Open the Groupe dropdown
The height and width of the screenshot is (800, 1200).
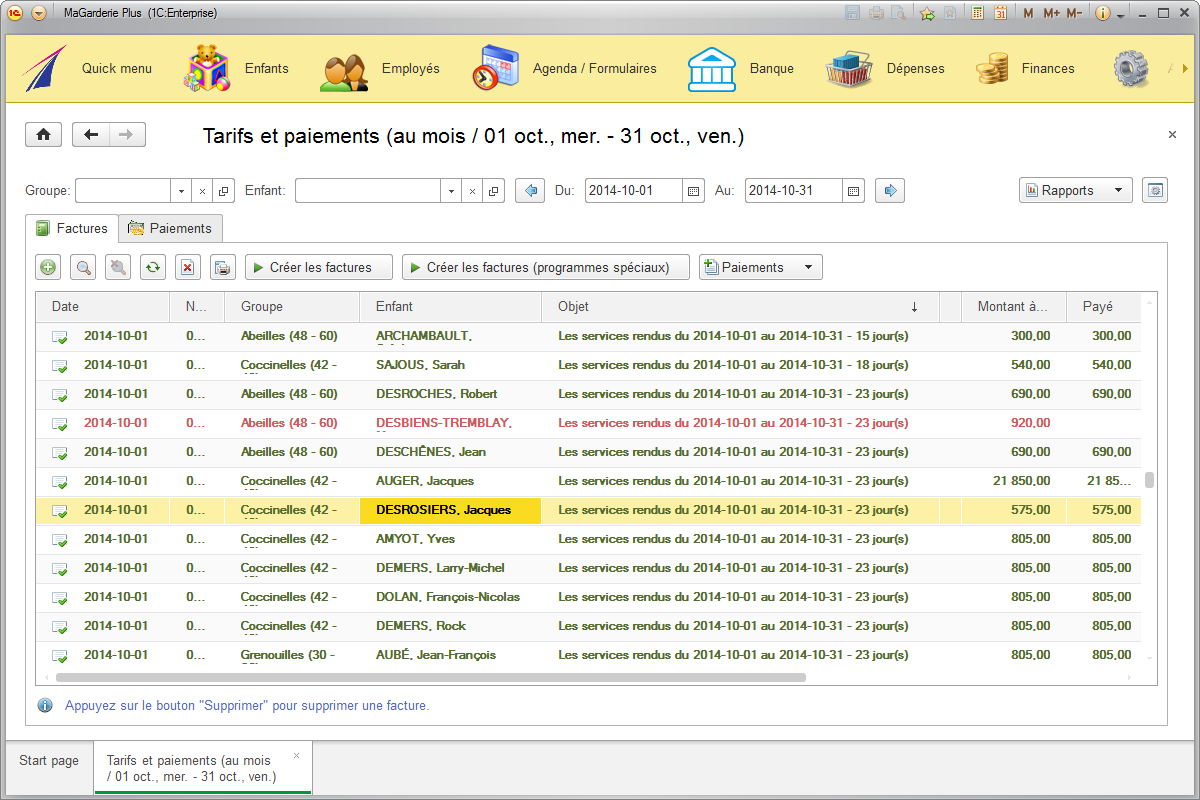pos(180,190)
